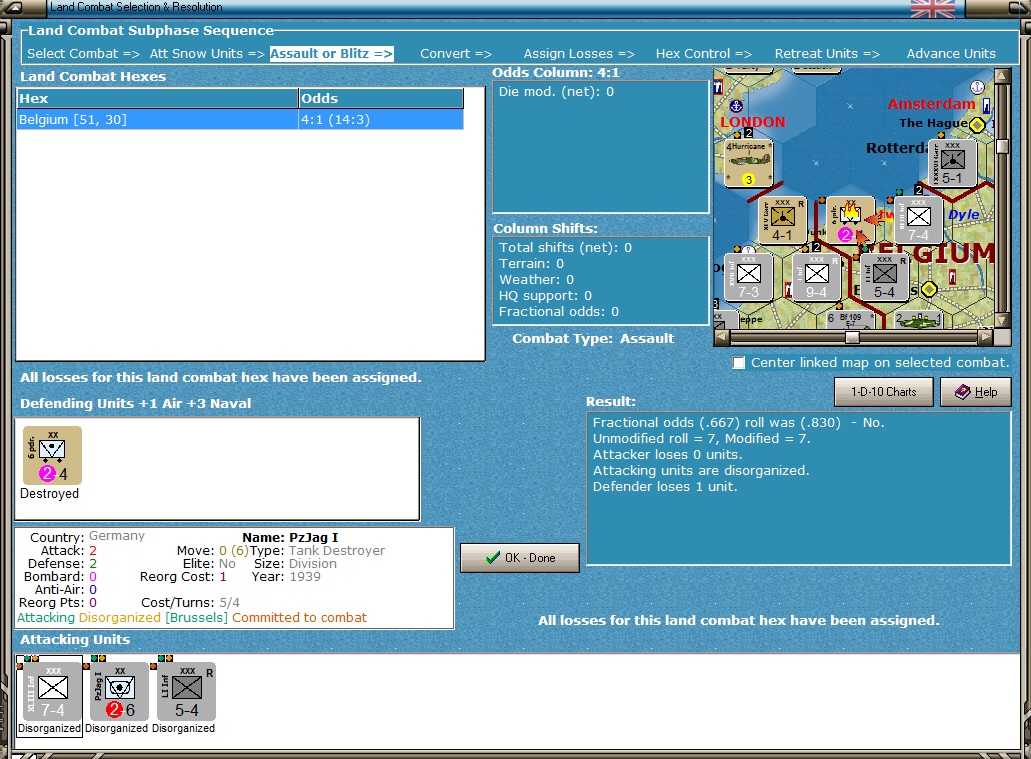
Task: Click the map's scroll-up arrow
Action: (x=1002, y=76)
